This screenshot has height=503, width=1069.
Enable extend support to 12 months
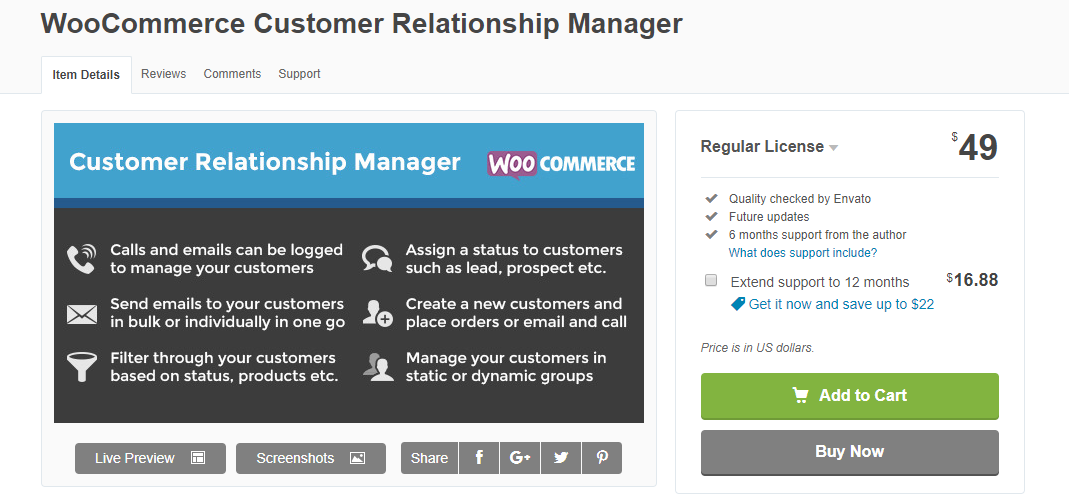[711, 281]
